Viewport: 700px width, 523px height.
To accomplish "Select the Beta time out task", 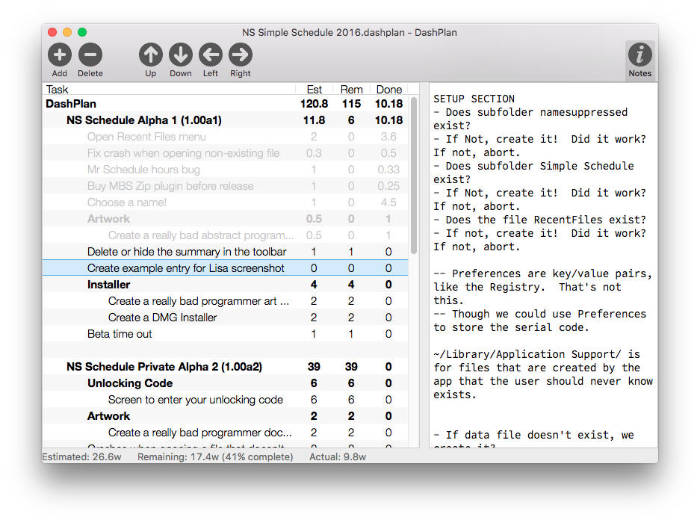I will pyautogui.click(x=225, y=334).
